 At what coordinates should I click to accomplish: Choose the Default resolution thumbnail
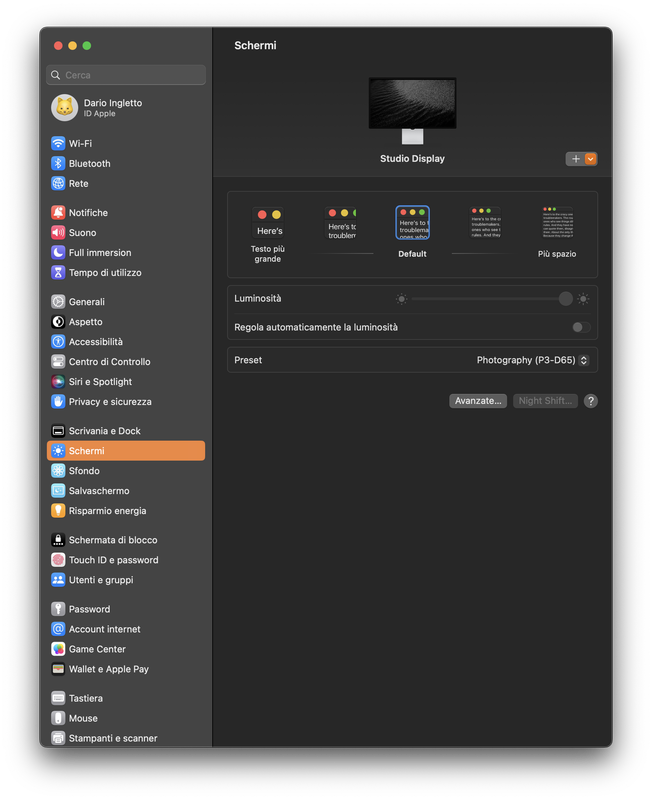pyautogui.click(x=413, y=223)
